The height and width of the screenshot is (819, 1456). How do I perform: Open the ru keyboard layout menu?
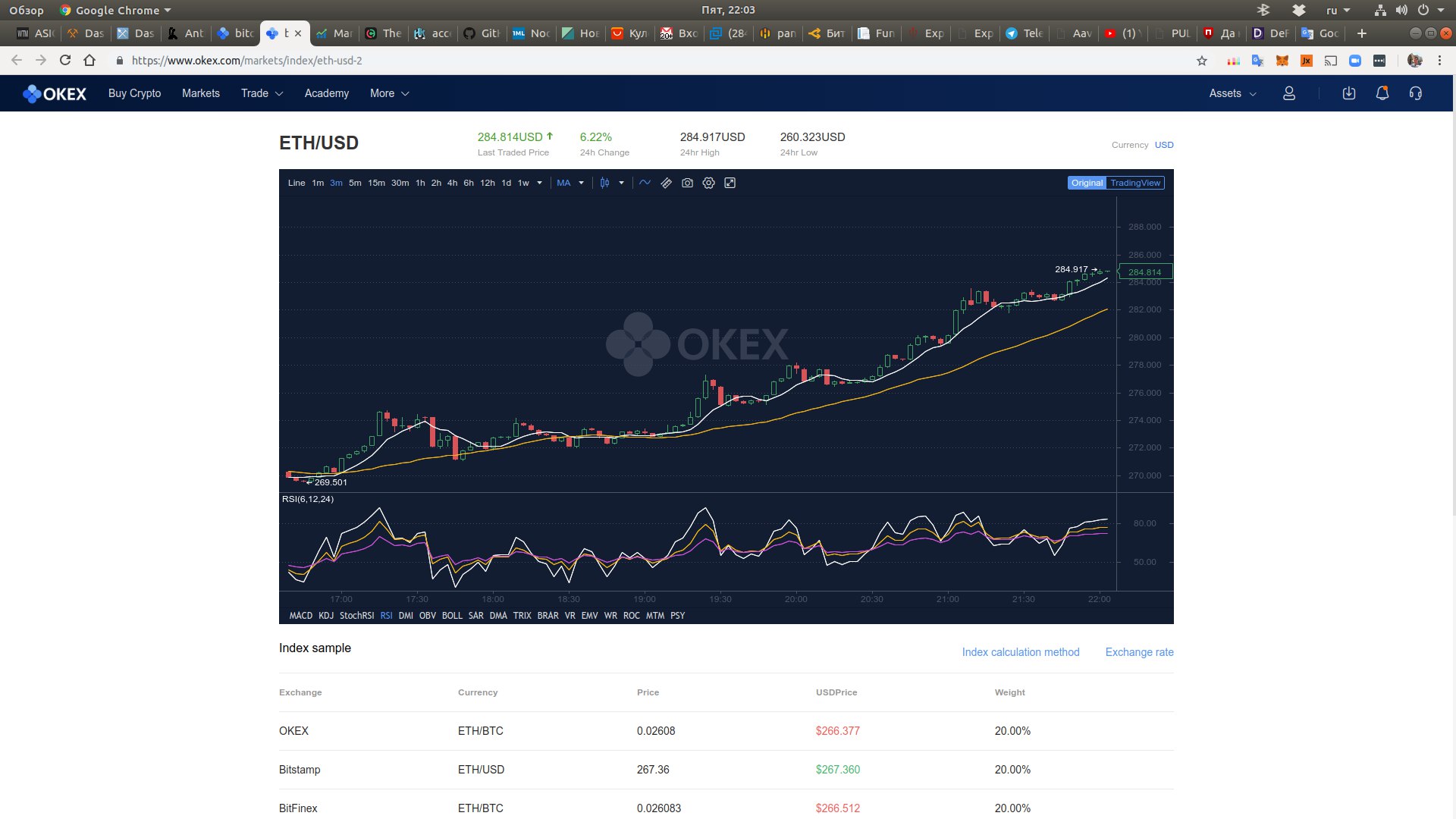1338,10
